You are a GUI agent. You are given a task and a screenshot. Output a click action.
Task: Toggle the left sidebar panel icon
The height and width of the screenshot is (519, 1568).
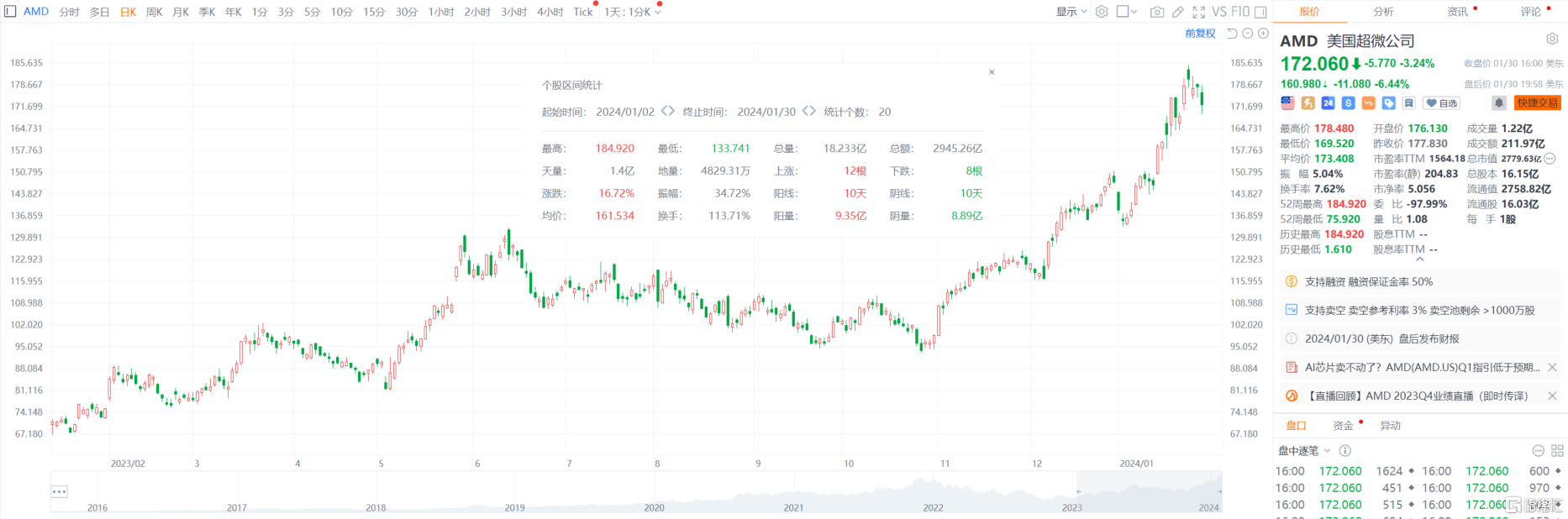10,12
